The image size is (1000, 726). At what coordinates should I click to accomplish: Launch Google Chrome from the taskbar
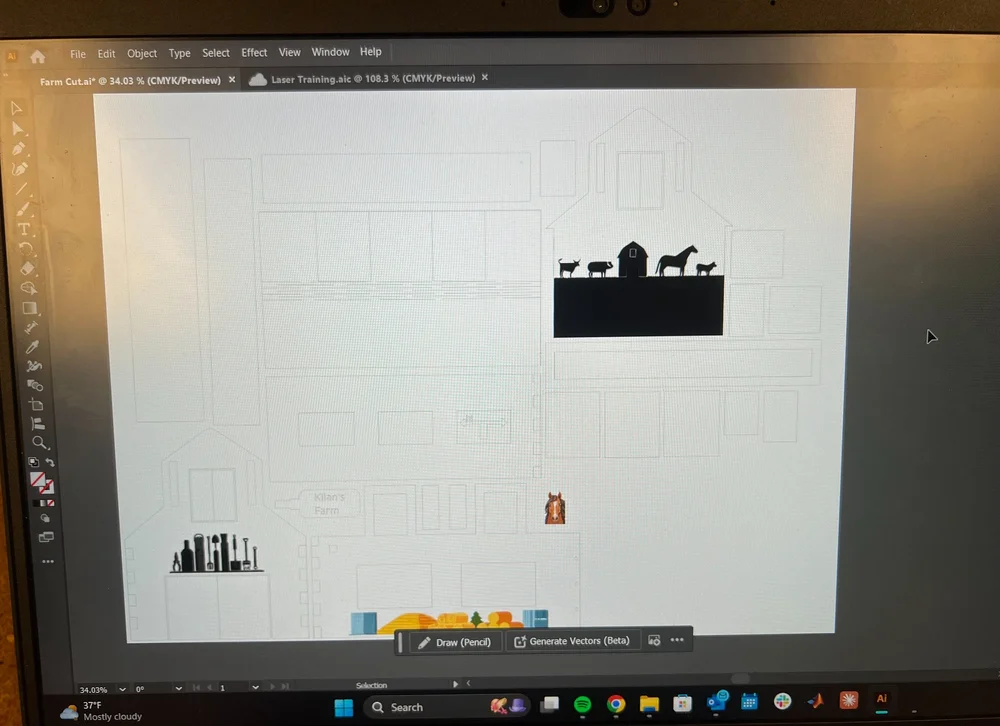pos(616,704)
